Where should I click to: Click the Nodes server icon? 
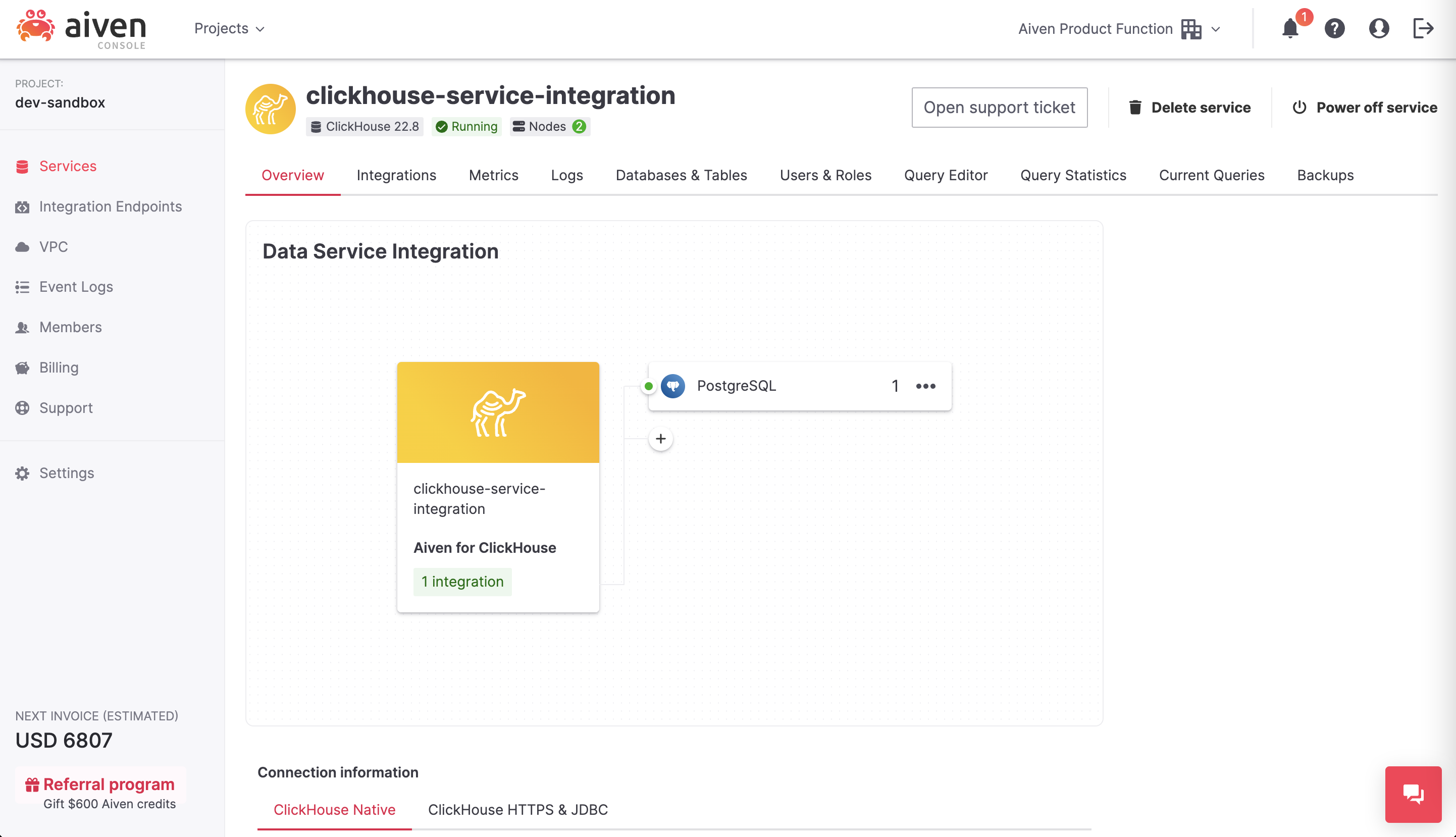click(x=518, y=127)
